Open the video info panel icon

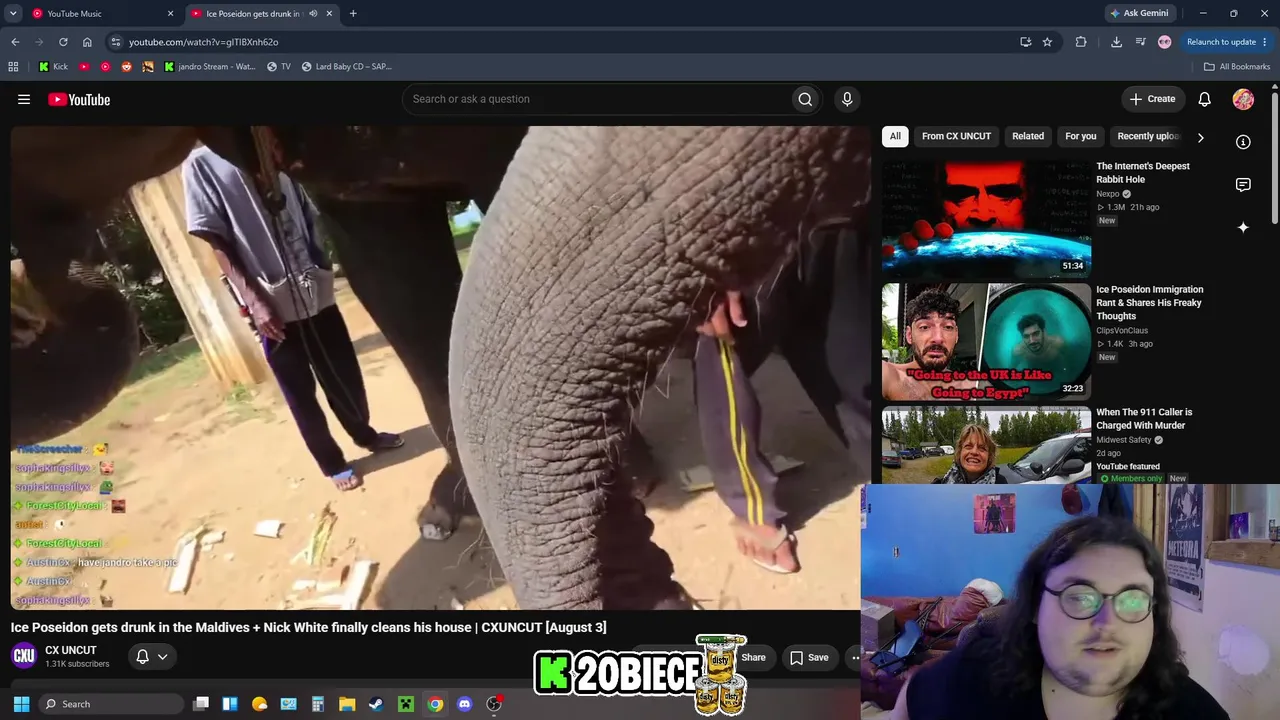click(x=1243, y=142)
